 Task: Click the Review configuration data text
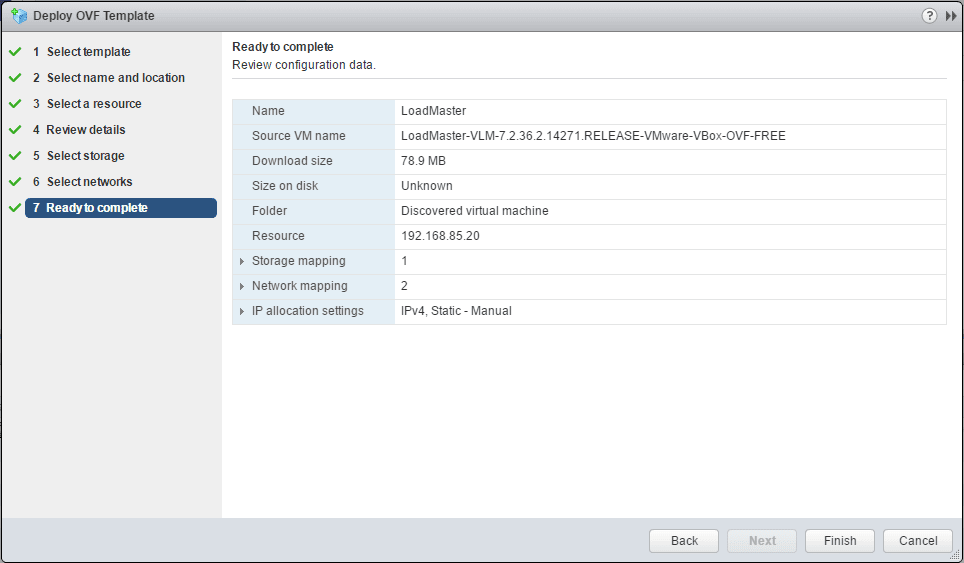click(304, 65)
